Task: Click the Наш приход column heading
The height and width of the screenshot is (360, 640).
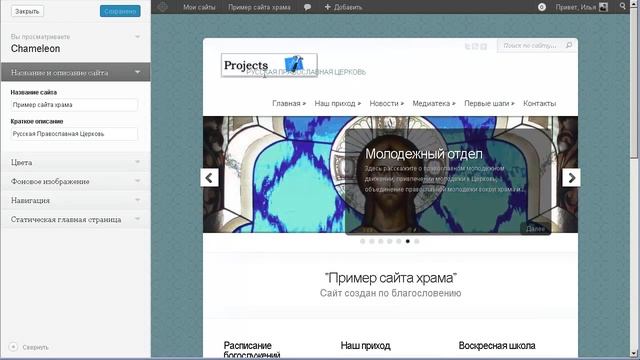Action: [365, 346]
